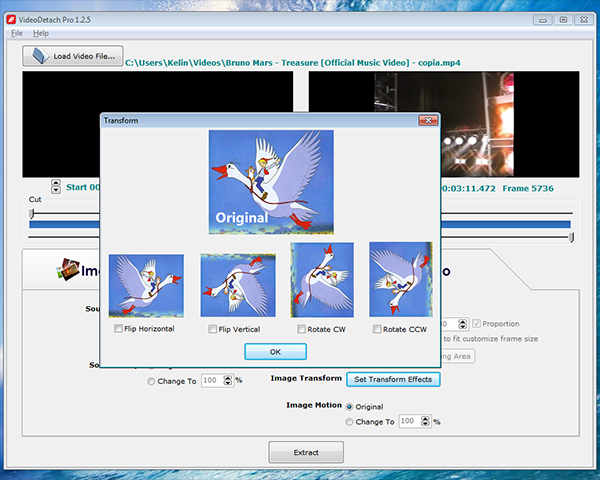Image resolution: width=600 pixels, height=480 pixels.
Task: Click the Cut range slider end handle
Action: (x=572, y=237)
